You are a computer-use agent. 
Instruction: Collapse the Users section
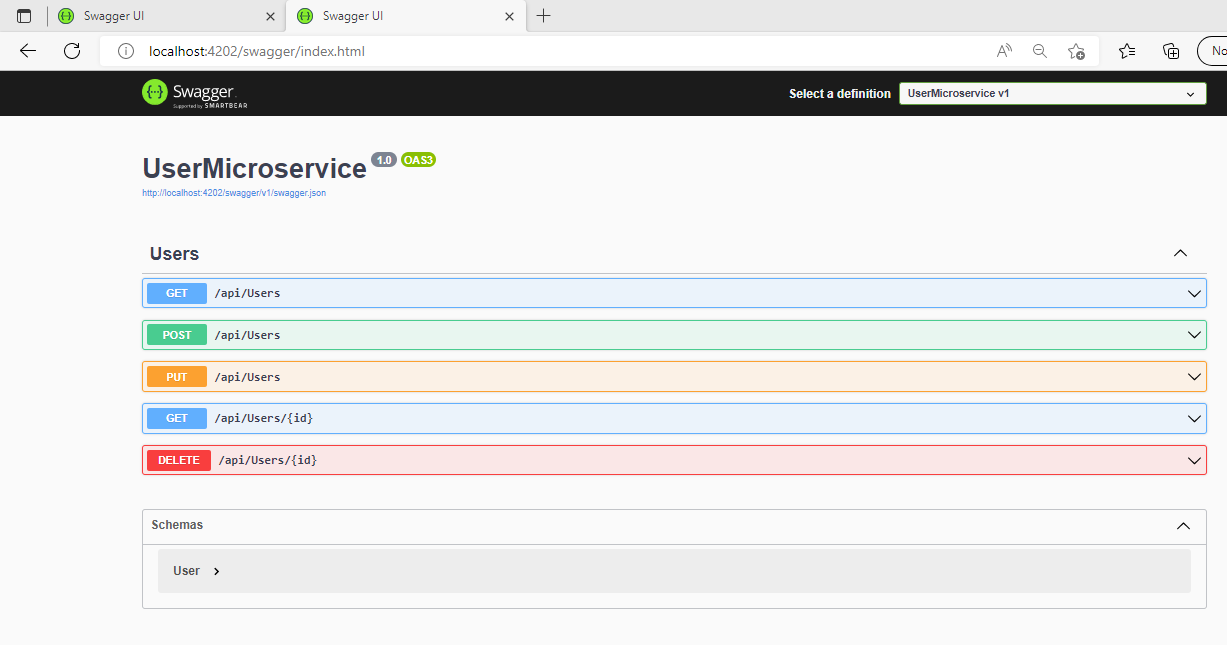1180,253
